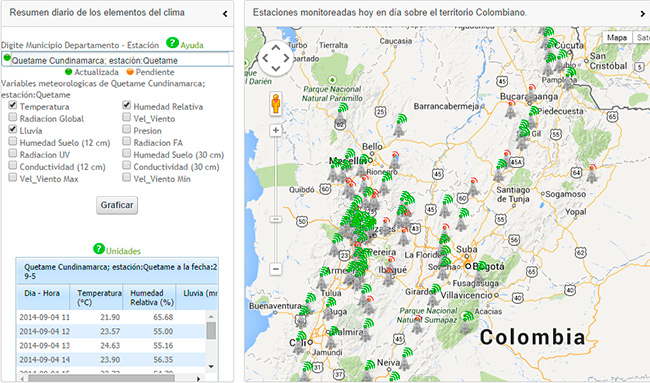The width and height of the screenshot is (650, 383).
Task: Check the Vel_Viento Max option
Action: tap(13, 177)
